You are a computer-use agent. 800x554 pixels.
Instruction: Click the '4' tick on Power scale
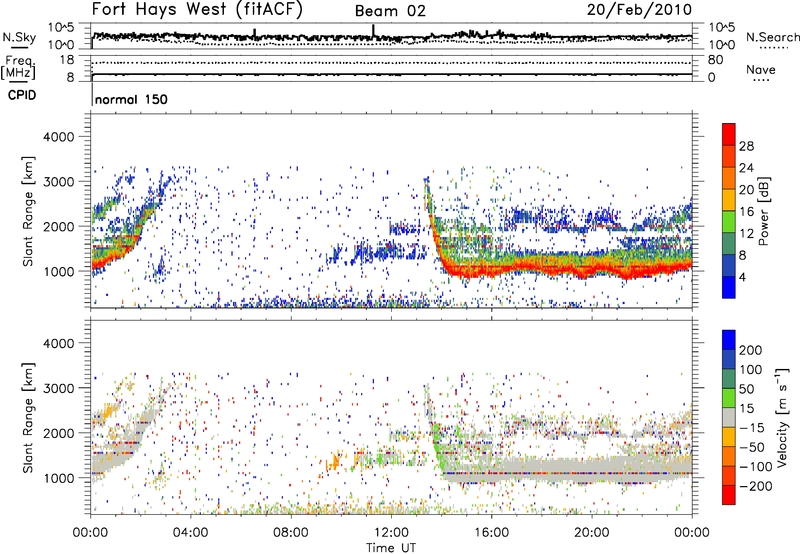click(x=743, y=277)
